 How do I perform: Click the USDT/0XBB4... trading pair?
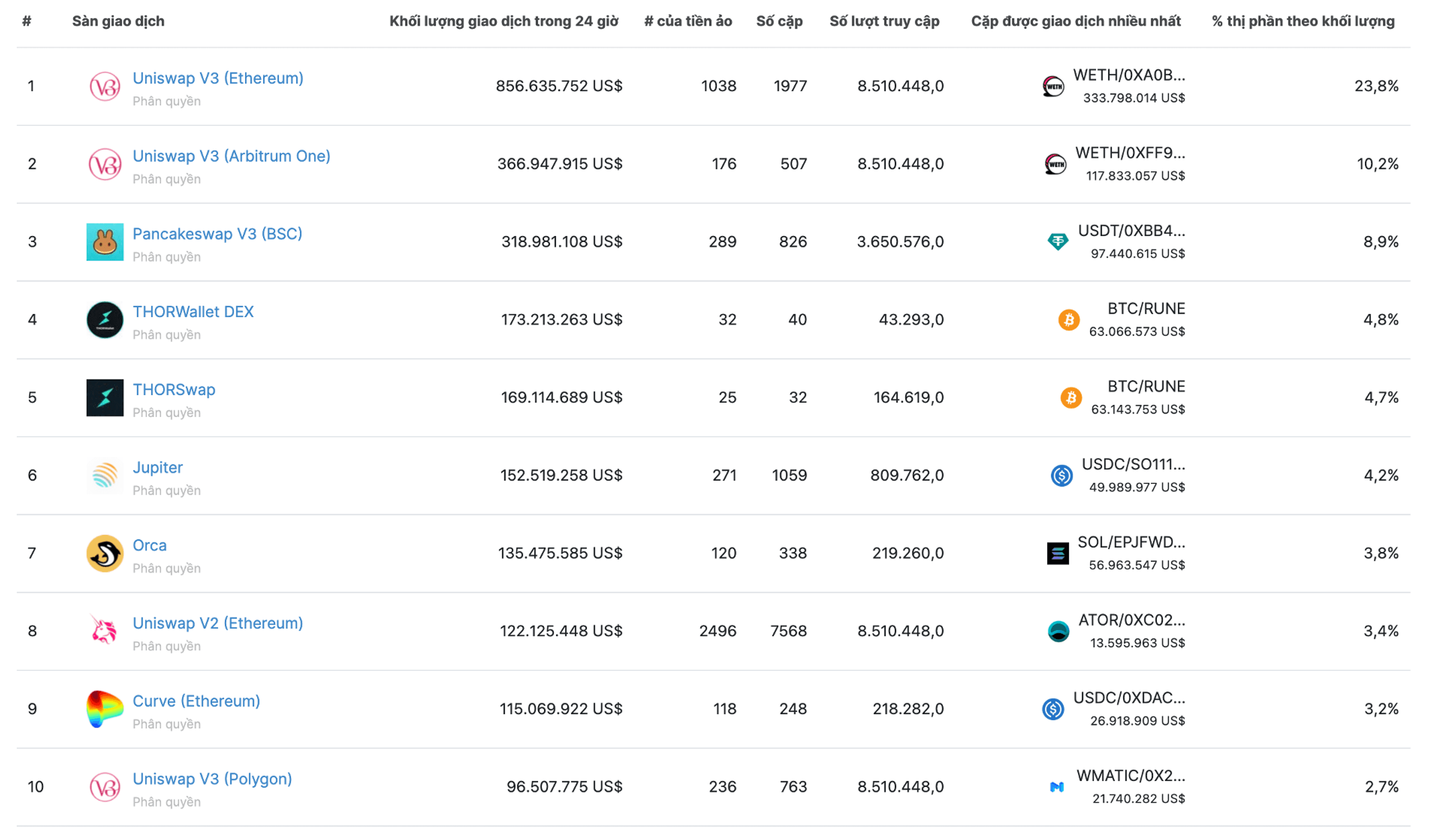[x=1132, y=230]
